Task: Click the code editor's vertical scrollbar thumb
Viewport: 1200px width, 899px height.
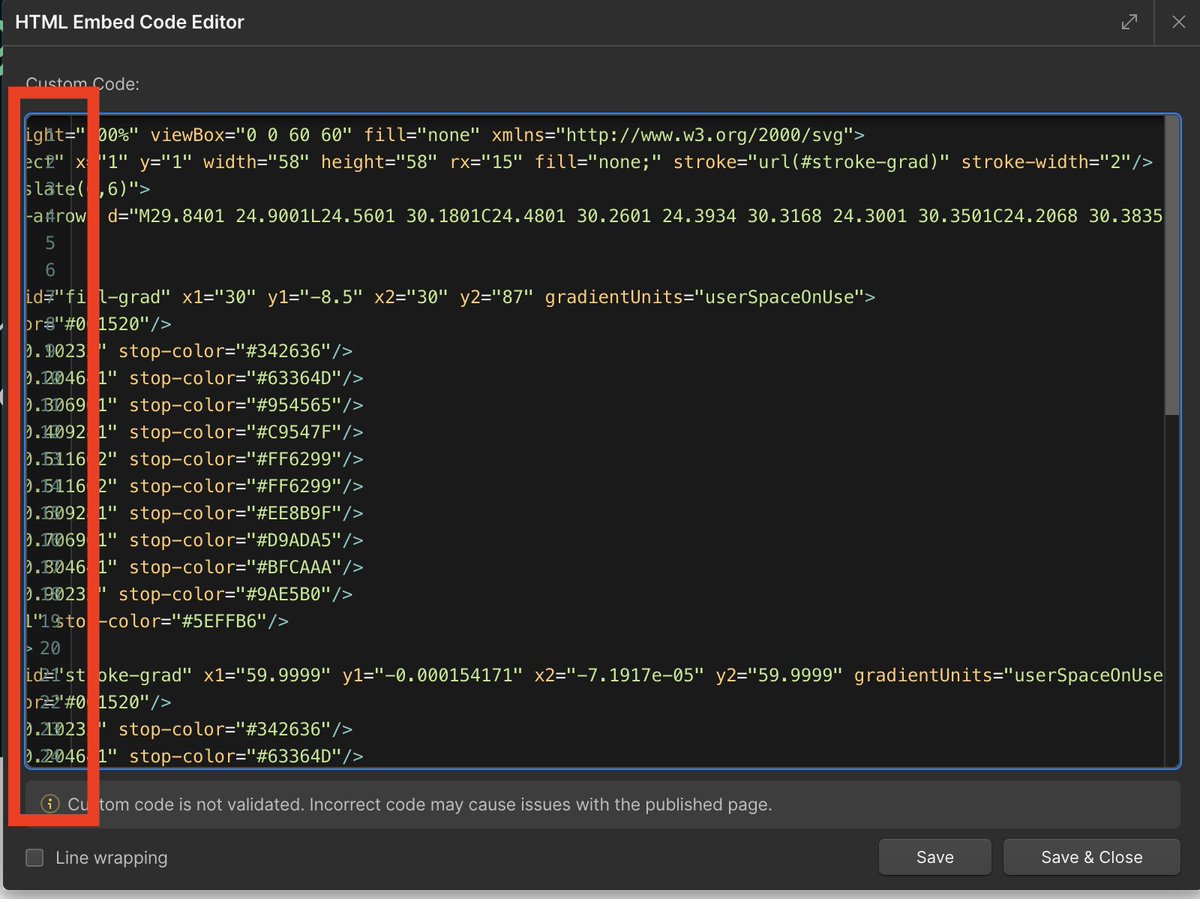Action: tap(1172, 265)
